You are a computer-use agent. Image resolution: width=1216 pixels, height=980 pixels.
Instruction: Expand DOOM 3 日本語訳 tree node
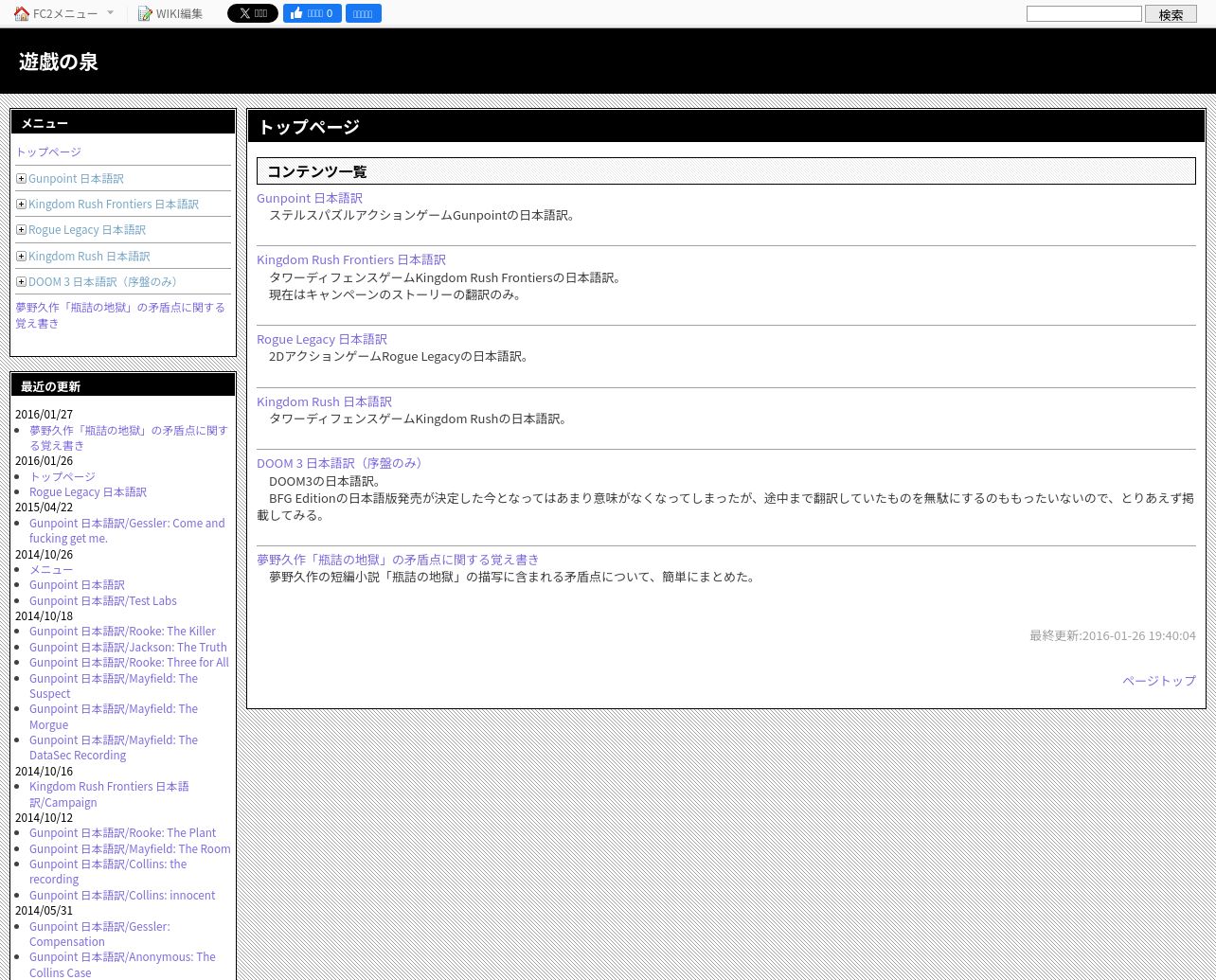[21, 281]
